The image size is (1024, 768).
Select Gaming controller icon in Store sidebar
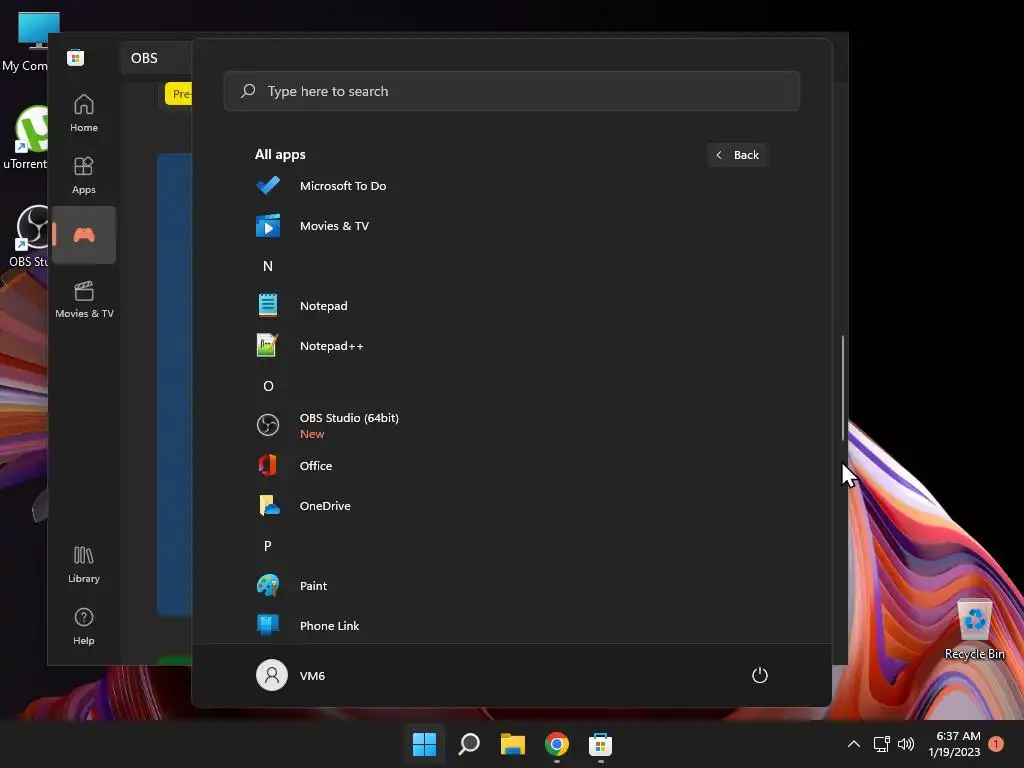click(x=84, y=235)
